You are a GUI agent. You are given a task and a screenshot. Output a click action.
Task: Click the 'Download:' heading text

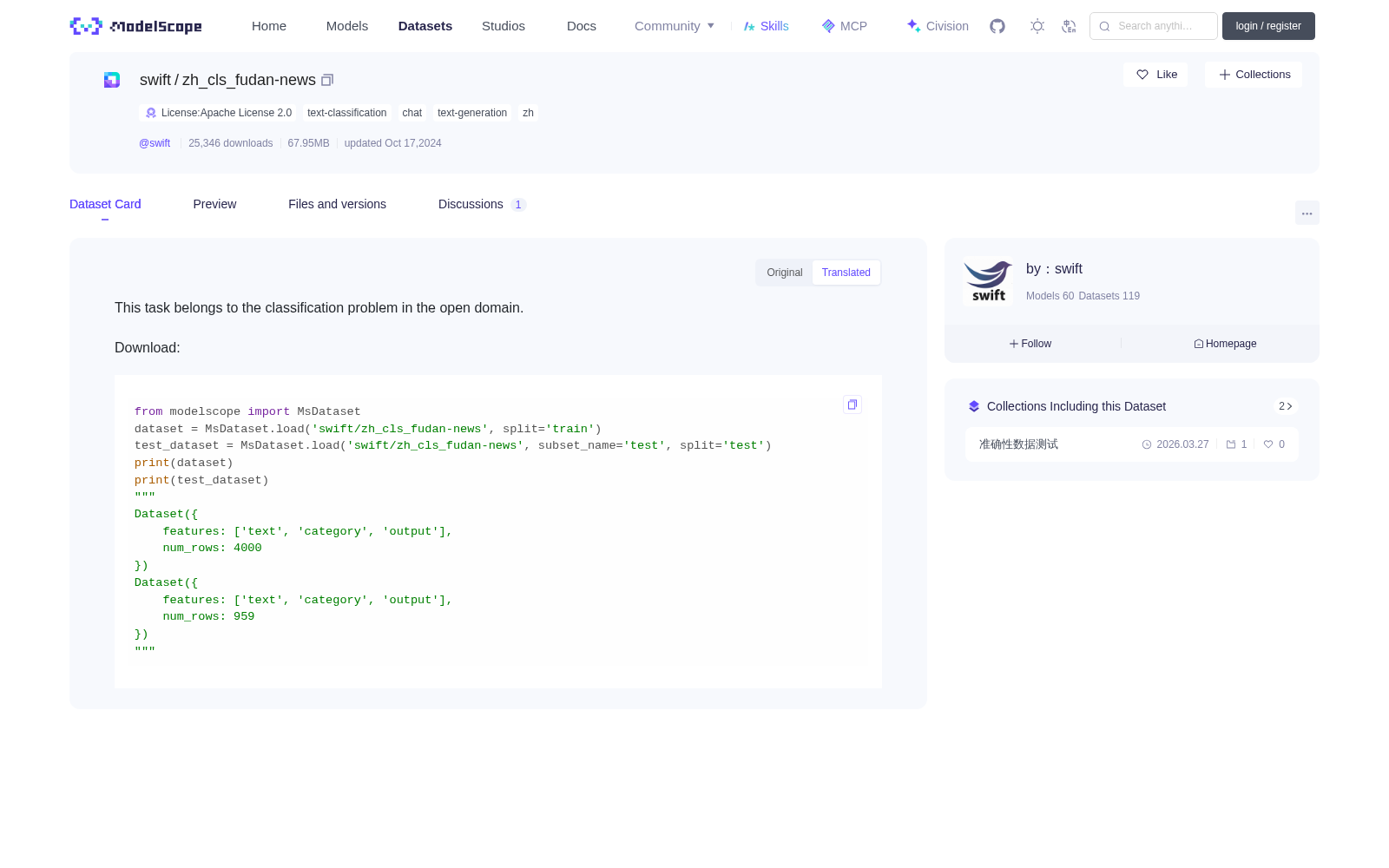148,347
